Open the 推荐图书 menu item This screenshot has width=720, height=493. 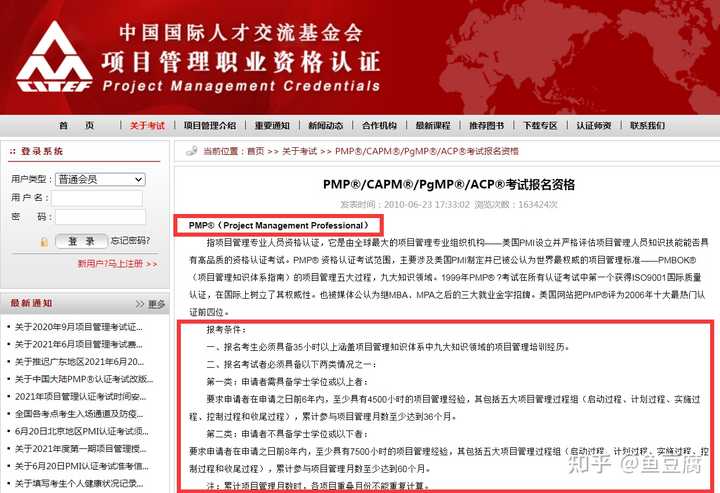click(x=486, y=125)
